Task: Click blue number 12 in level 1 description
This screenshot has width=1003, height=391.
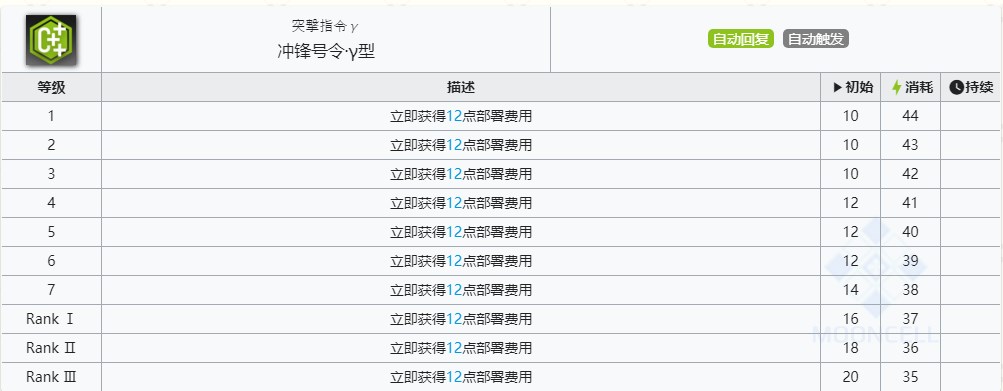Action: pos(454,116)
